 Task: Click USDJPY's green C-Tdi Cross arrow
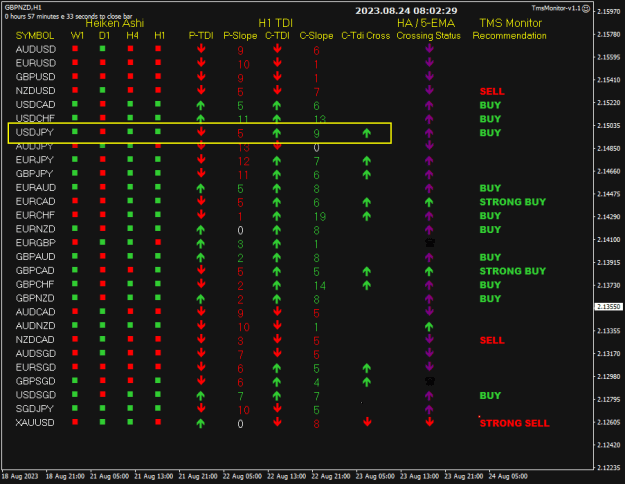click(367, 133)
